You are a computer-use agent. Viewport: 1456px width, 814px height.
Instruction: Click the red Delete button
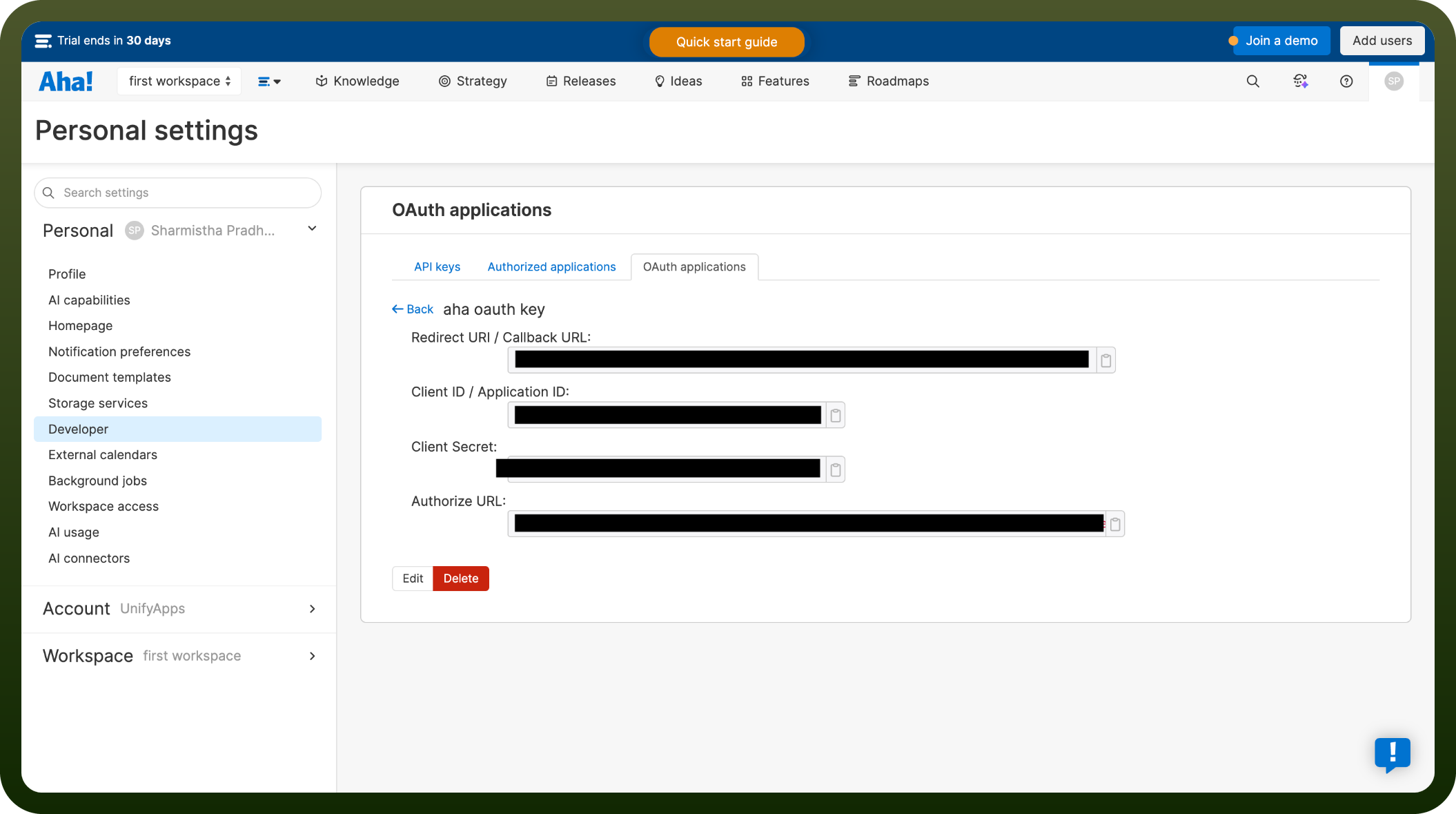pos(461,579)
